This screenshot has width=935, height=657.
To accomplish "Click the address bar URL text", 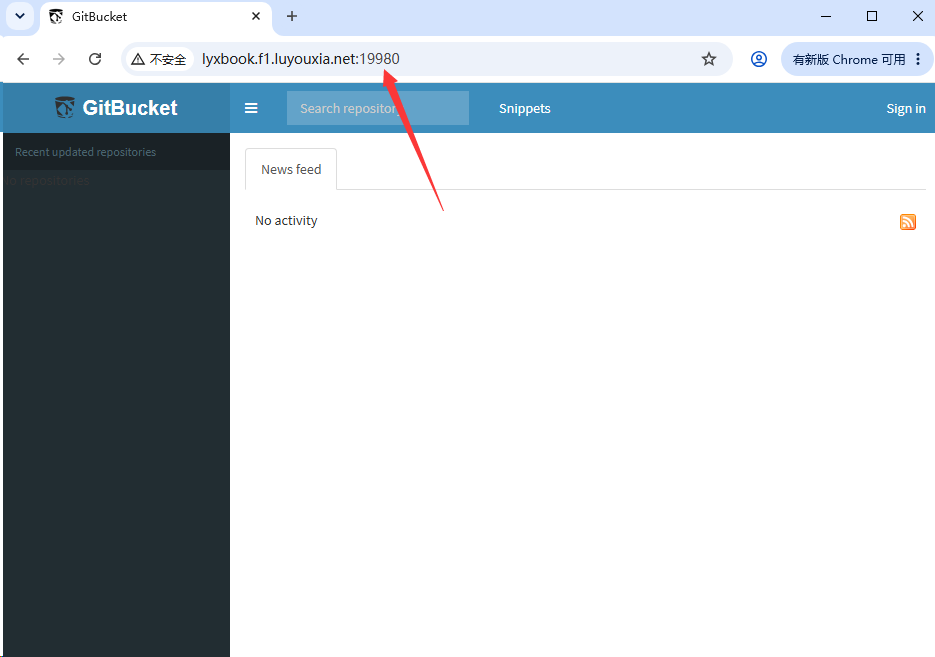I will (x=301, y=59).
